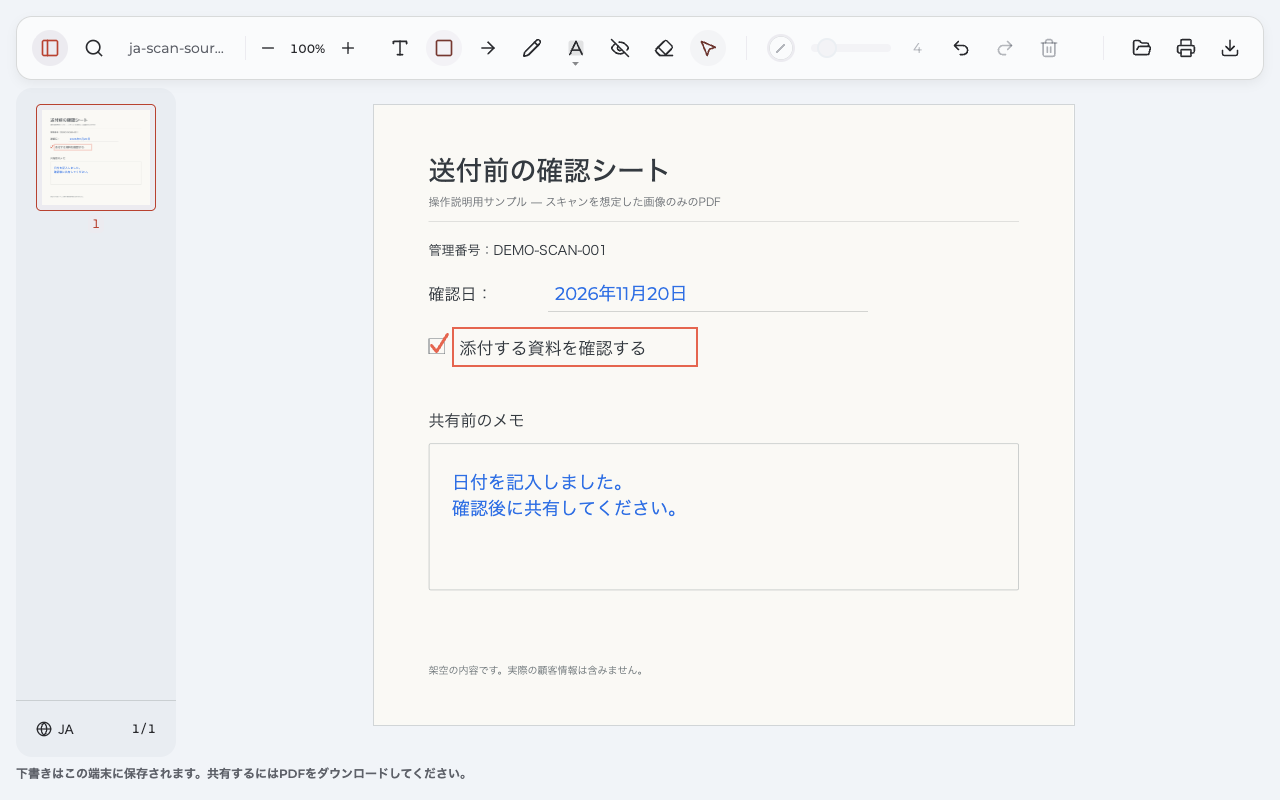The width and height of the screenshot is (1280, 800).
Task: Select the hide/redact eye-slash tool
Action: (620, 48)
